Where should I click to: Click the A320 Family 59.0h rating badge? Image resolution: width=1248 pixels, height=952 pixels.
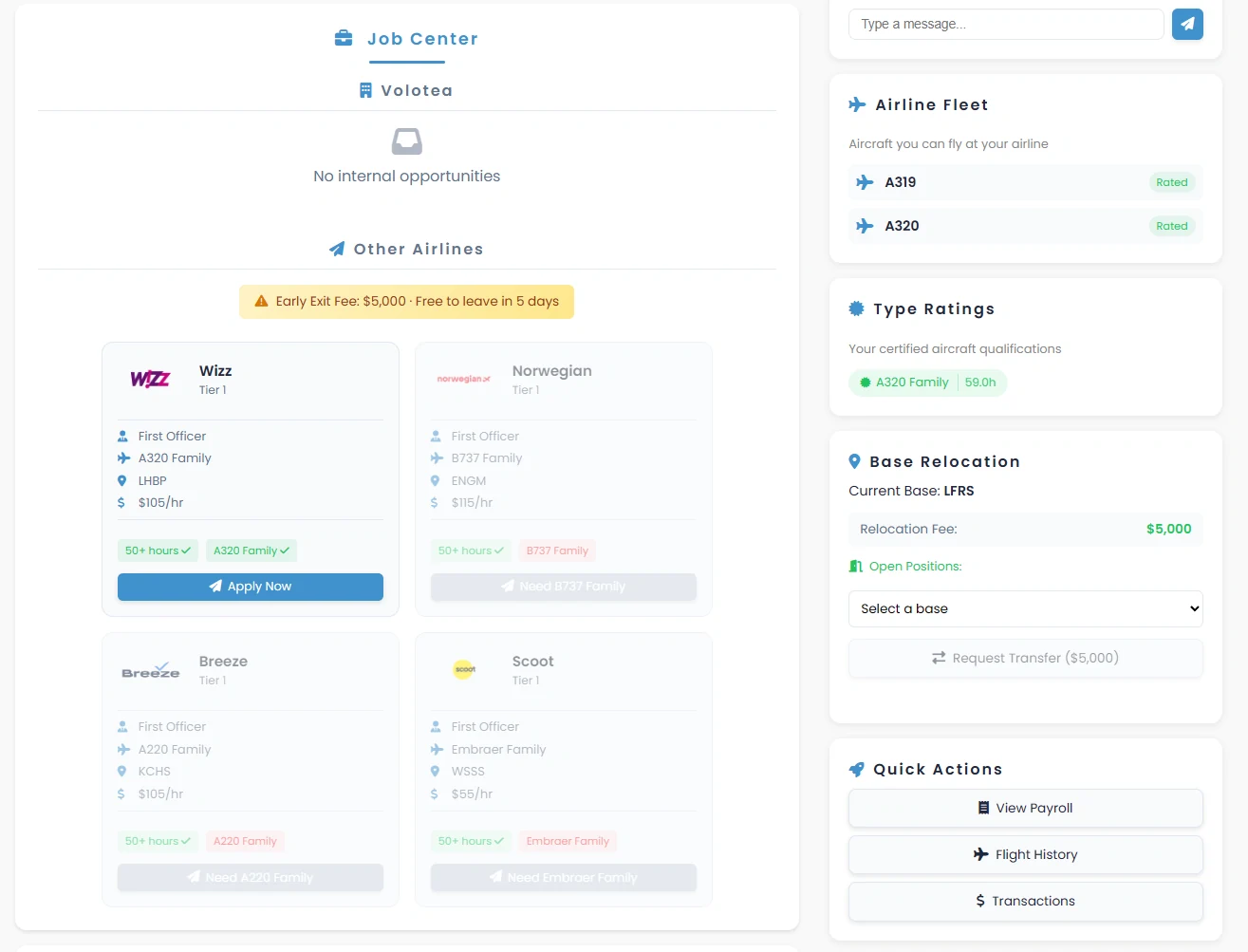coord(928,383)
